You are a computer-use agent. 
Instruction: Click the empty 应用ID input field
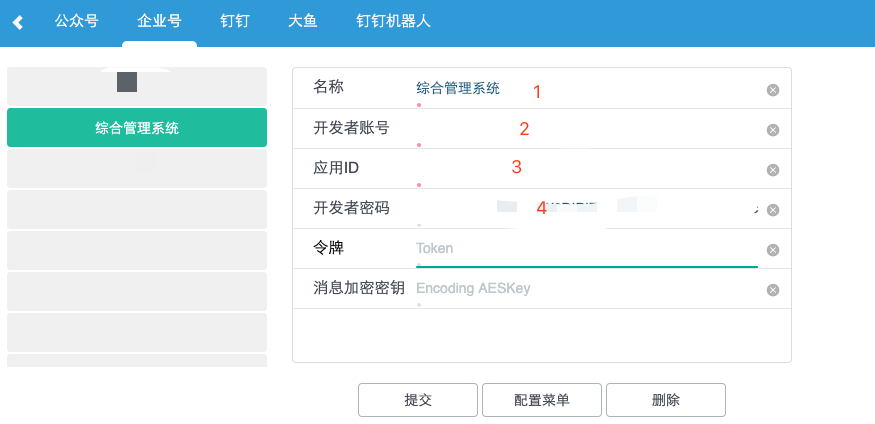pyautogui.click(x=585, y=169)
